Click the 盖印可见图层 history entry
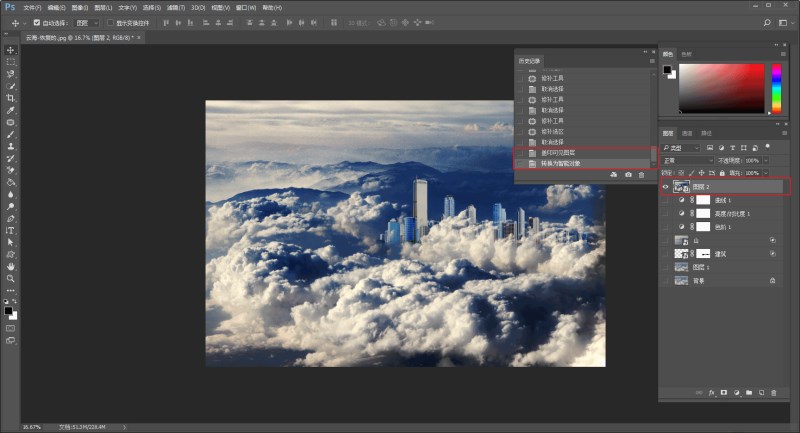This screenshot has height=433, width=800. (x=558, y=153)
